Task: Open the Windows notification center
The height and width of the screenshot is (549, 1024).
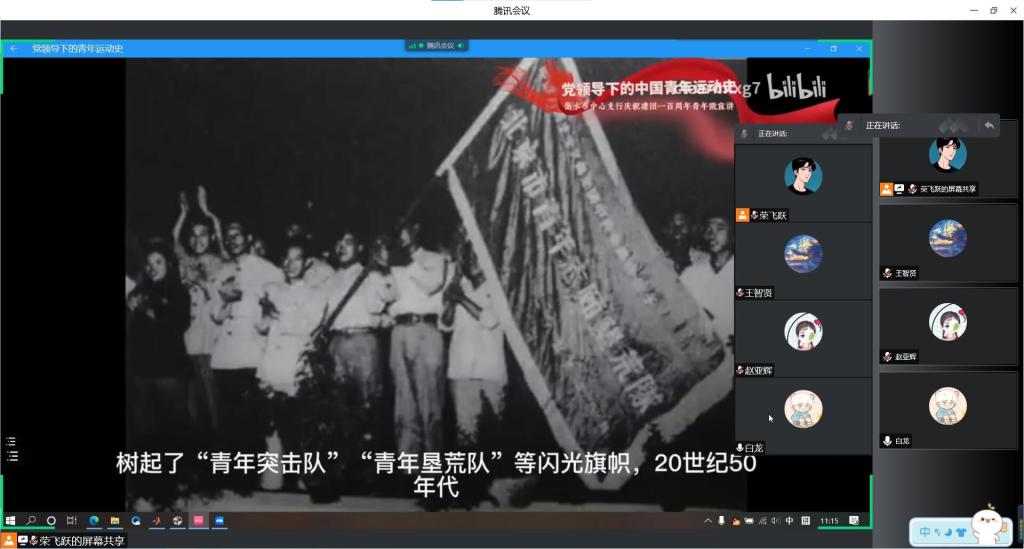Action: 855,521
